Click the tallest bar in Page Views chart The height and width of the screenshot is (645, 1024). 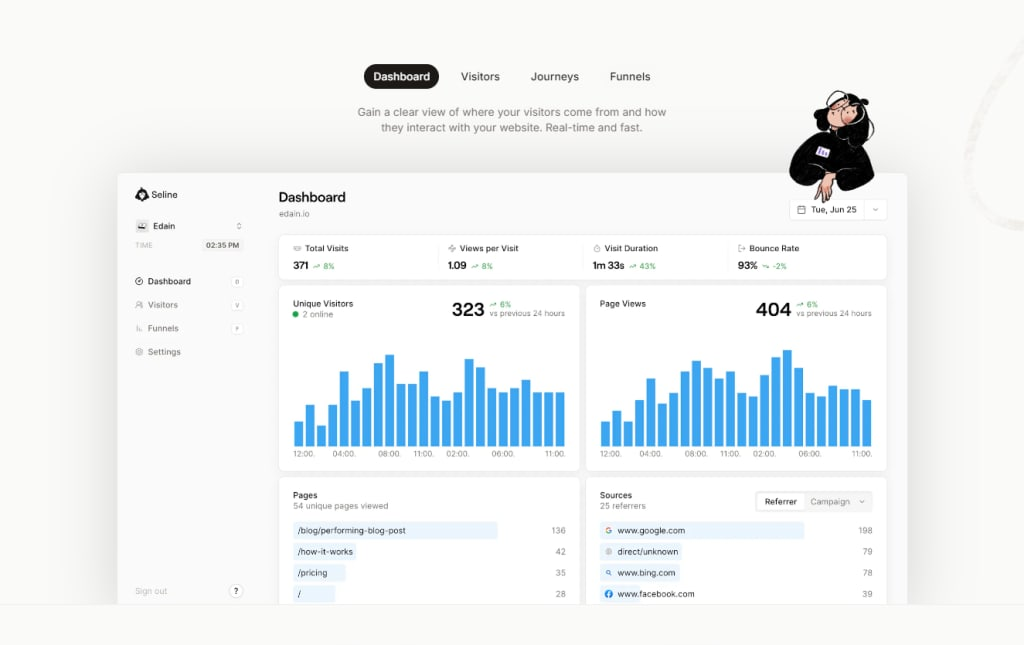(787, 398)
